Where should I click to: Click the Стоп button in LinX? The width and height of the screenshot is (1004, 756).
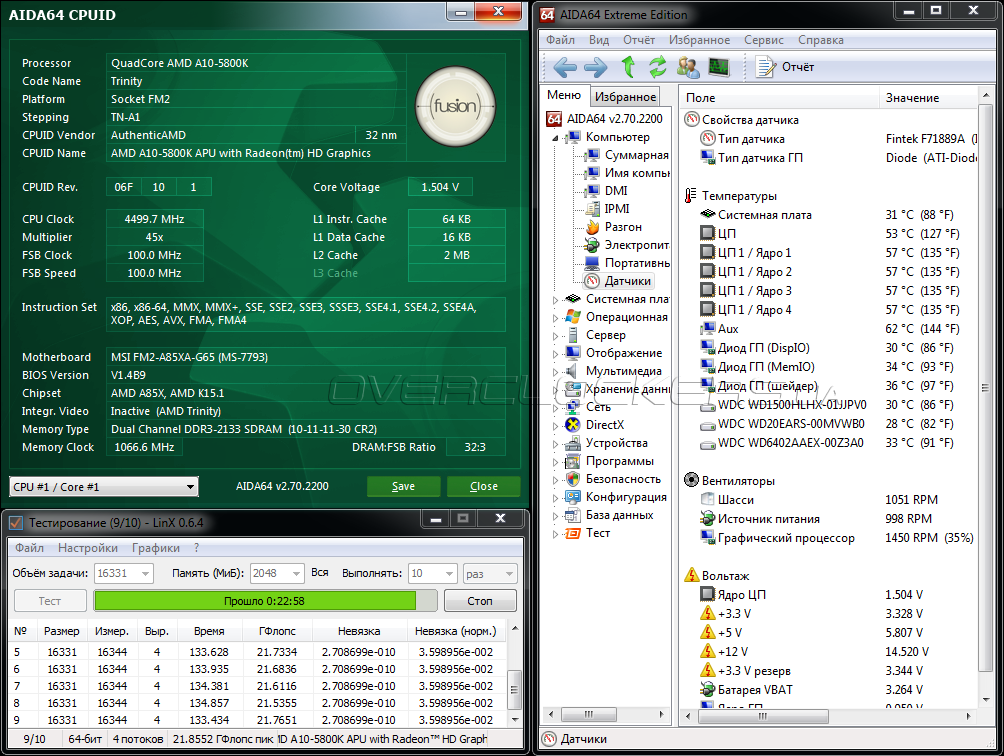tap(479, 601)
